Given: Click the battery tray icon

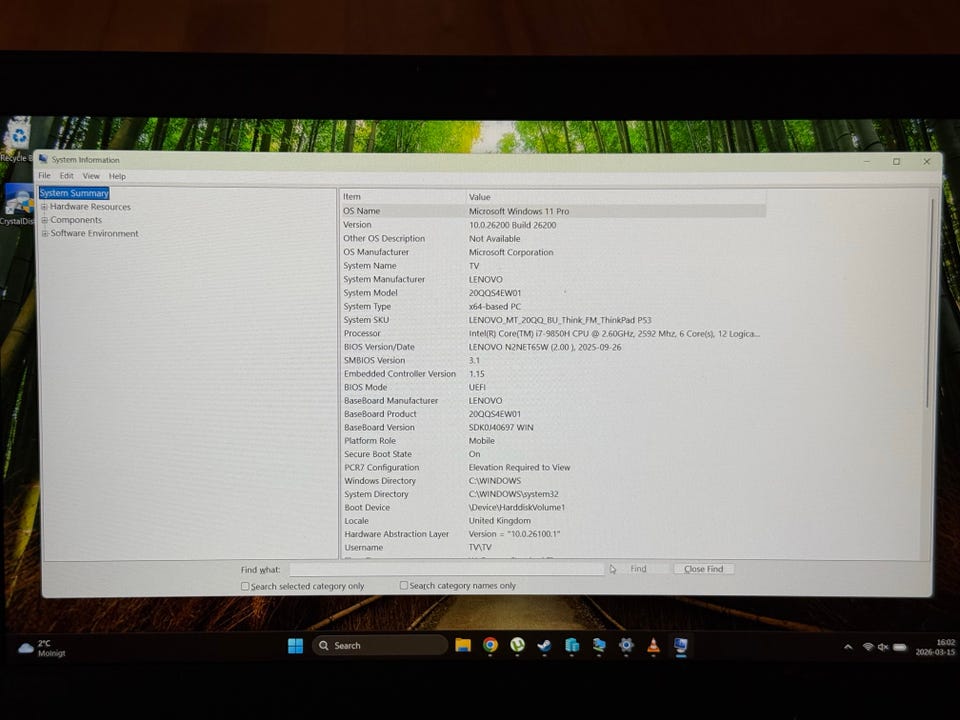Looking at the screenshot, I should pyautogui.click(x=899, y=647).
